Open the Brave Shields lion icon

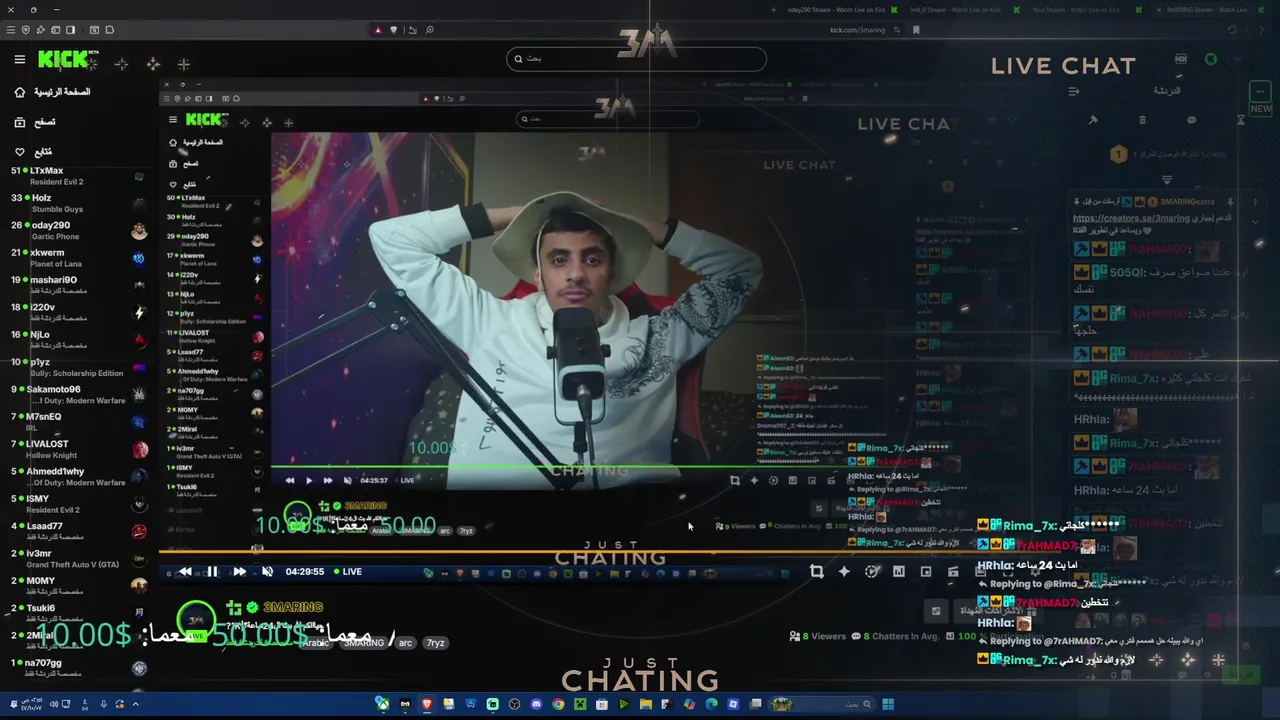pyautogui.click(x=393, y=30)
